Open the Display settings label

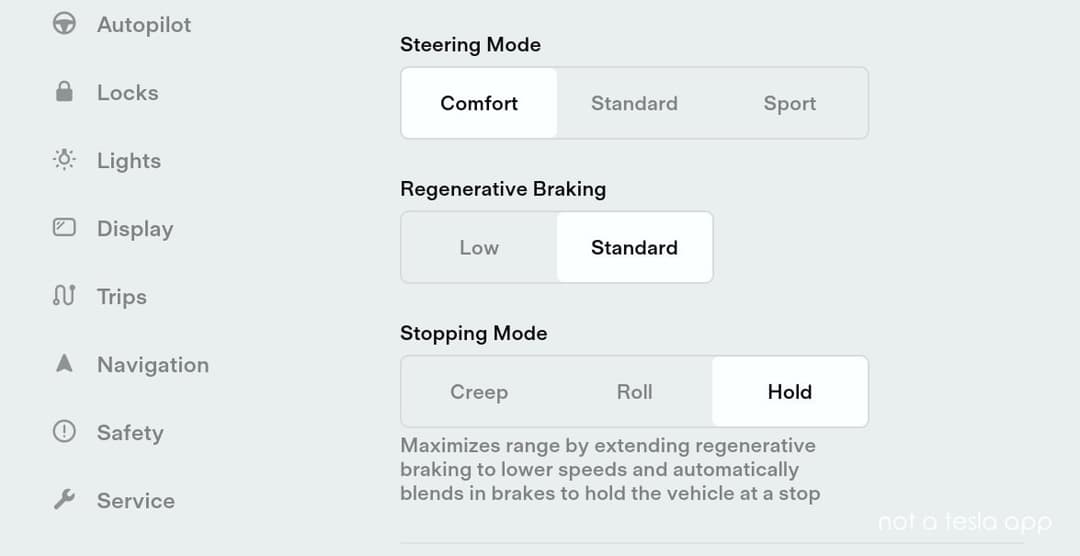135,229
